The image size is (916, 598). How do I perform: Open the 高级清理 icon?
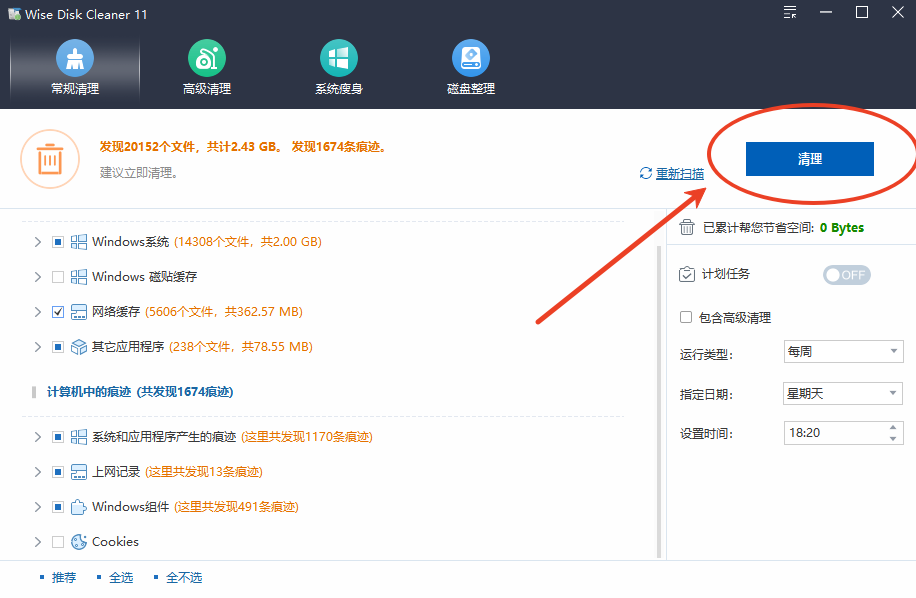[207, 59]
